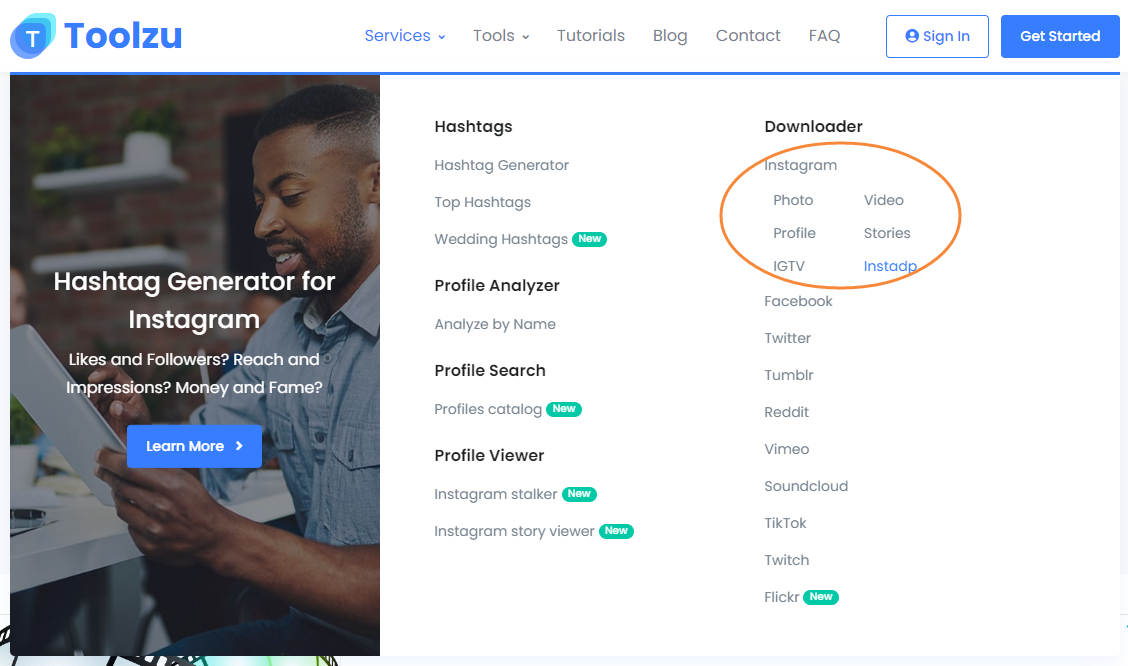Expand the Services dropdown menu
Viewport: 1128px width, 666px height.
404,36
